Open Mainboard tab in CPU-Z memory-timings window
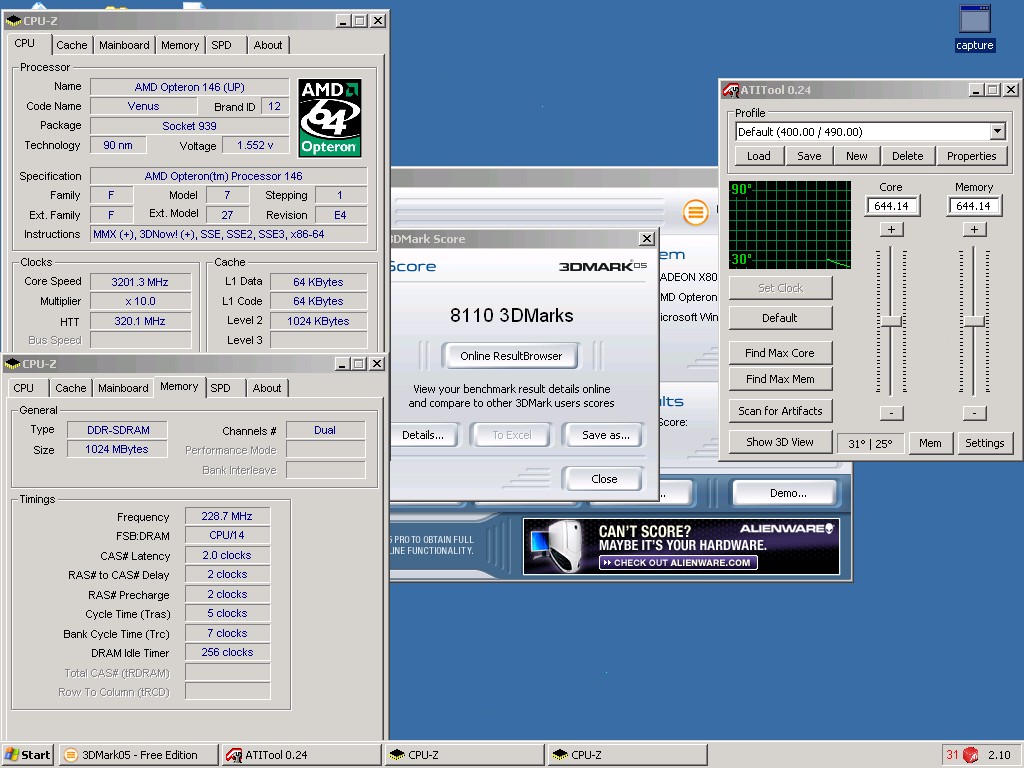The height and width of the screenshot is (768, 1024). tap(123, 388)
